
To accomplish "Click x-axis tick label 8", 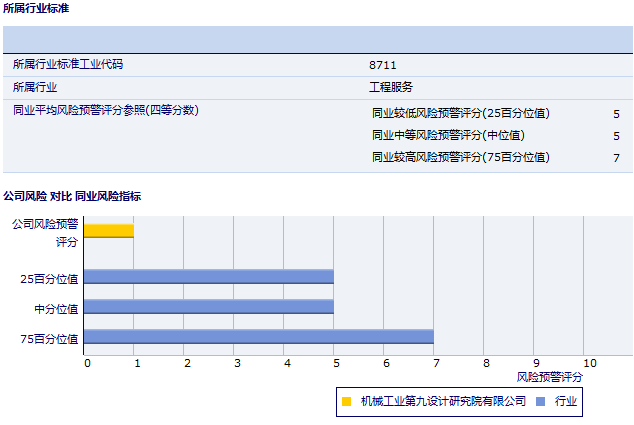I will [x=486, y=363].
